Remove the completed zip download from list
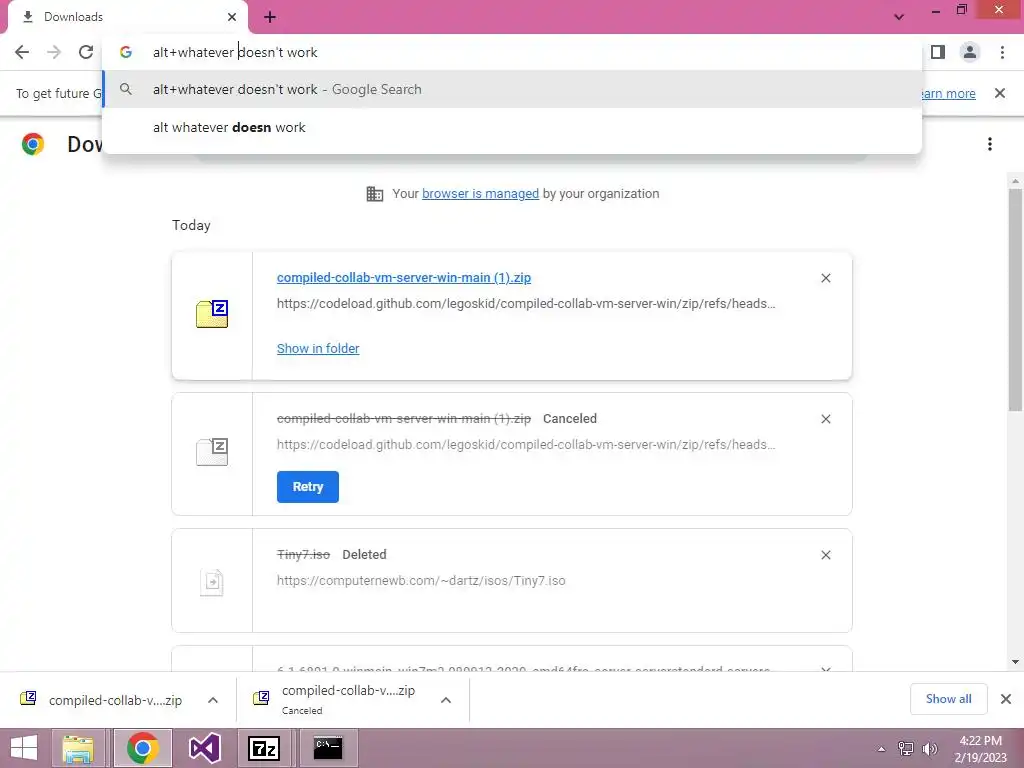Viewport: 1024px width, 768px height. pyautogui.click(x=825, y=278)
